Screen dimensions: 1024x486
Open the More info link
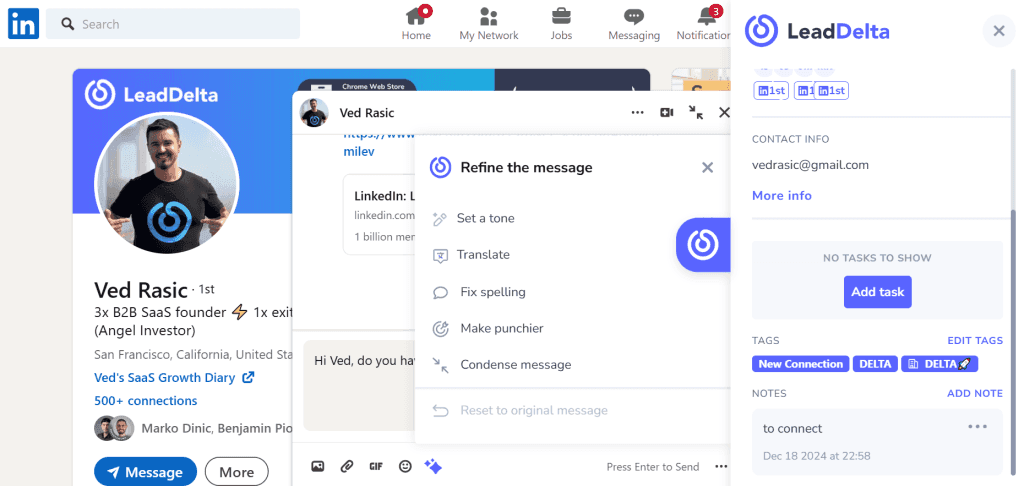point(782,195)
